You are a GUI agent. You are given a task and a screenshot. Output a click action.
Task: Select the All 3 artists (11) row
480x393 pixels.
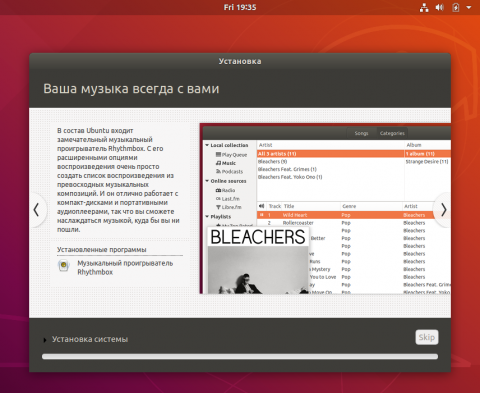point(330,154)
